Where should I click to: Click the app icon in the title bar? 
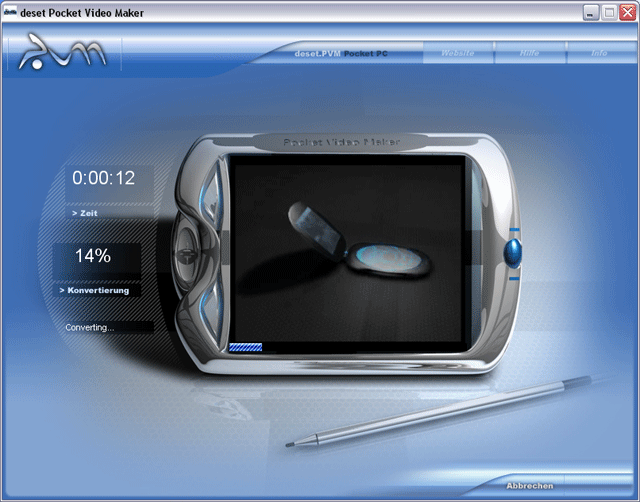coord(10,13)
